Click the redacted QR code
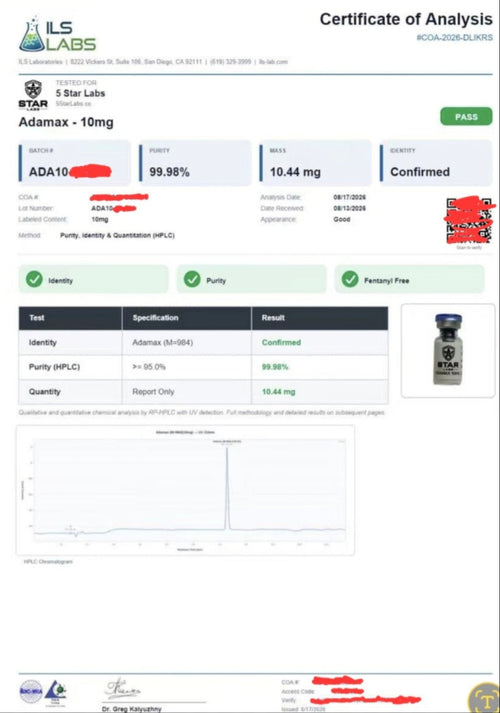Viewport: 500px width, 713px height. tap(469, 221)
